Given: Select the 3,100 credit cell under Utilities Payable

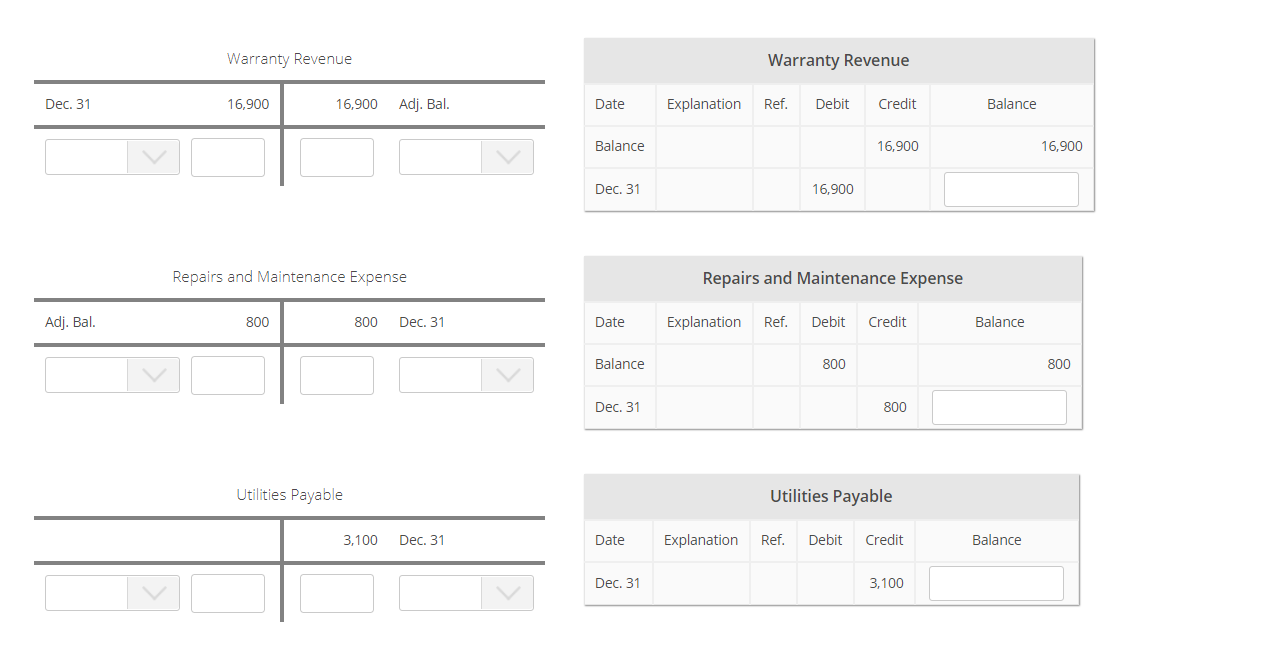Looking at the screenshot, I should pyautogui.click(x=884, y=583).
